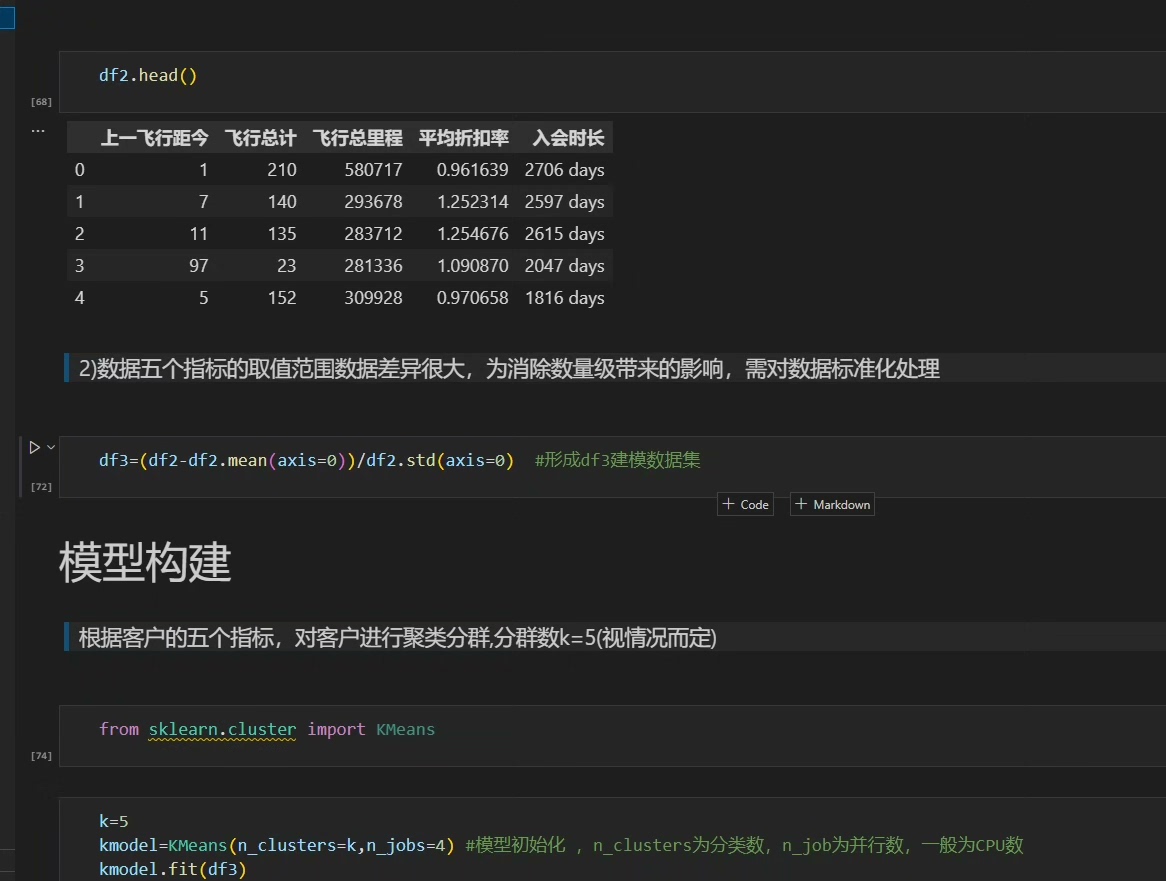The width and height of the screenshot is (1166, 881).
Task: Click the discount rate 1.090870
Action: point(472,266)
